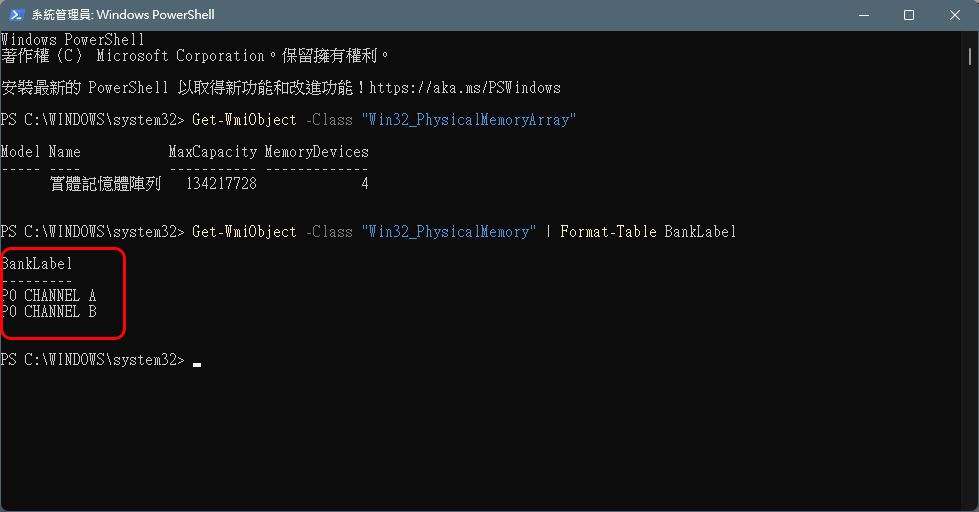Click the MemoryDevices value 4
The width and height of the screenshot is (979, 512).
[364, 184]
